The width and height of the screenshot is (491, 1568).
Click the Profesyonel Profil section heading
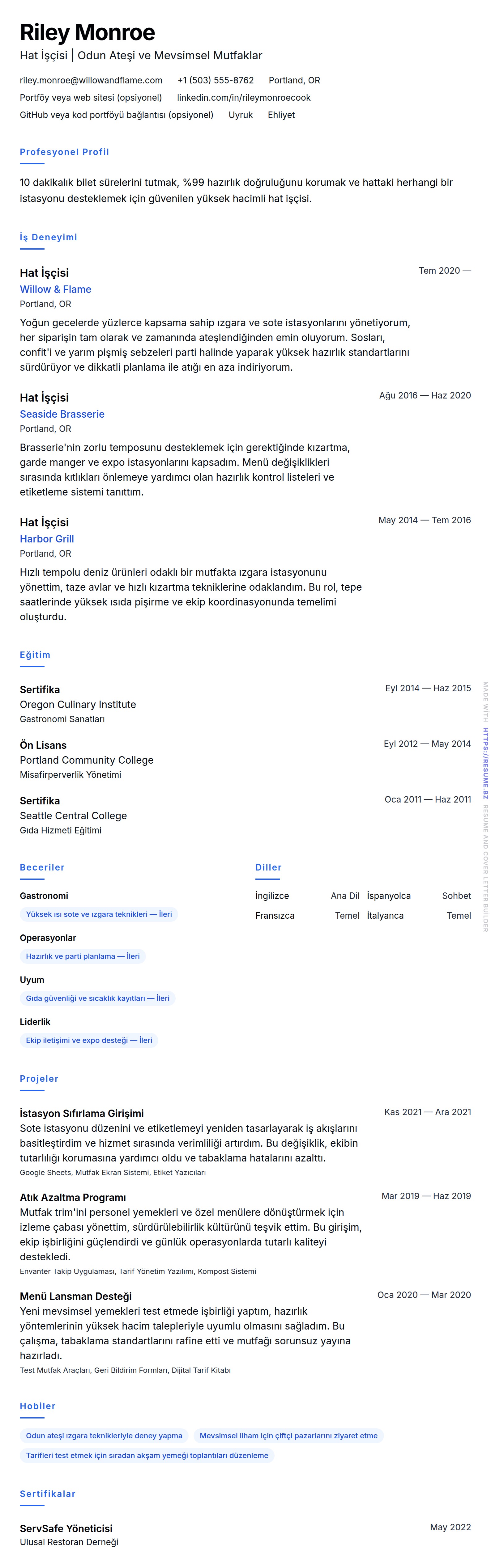coord(64,152)
